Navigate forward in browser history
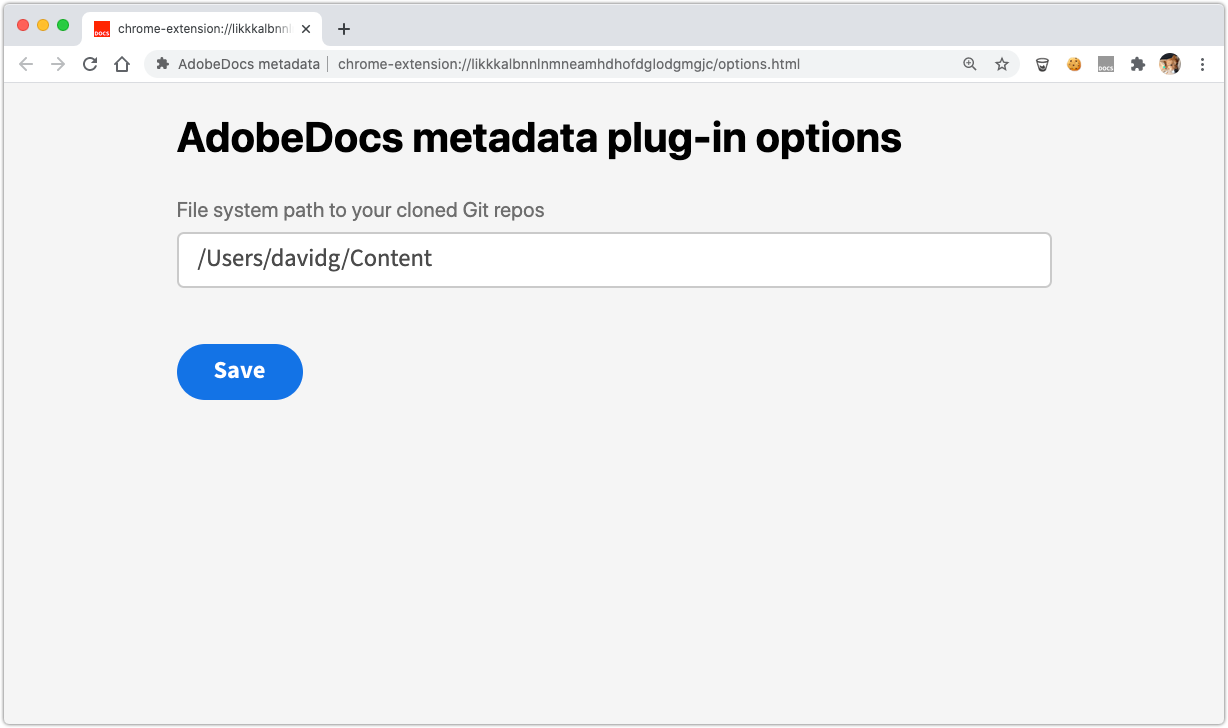This screenshot has width=1228, height=728. point(58,64)
